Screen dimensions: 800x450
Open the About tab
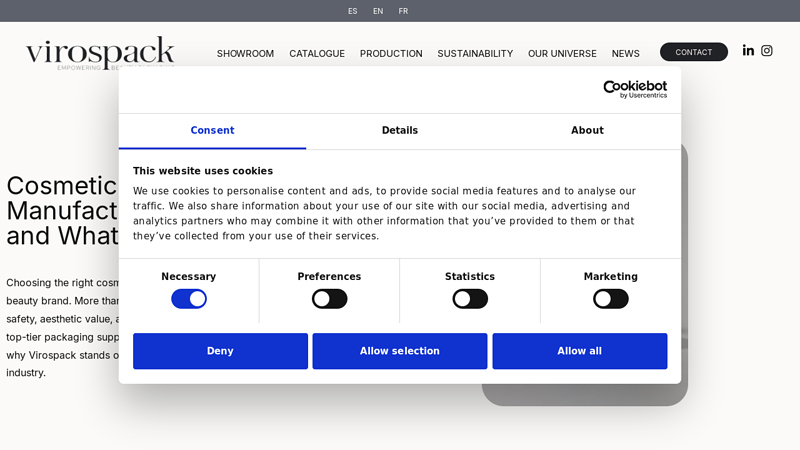click(x=587, y=131)
